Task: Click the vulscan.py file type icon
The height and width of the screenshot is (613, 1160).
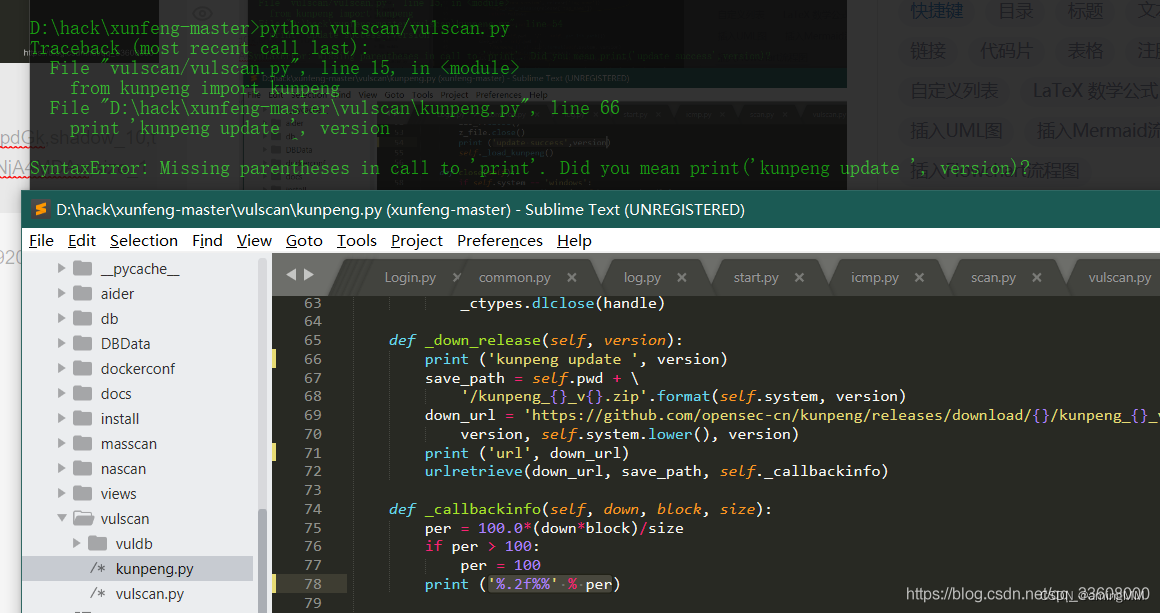Action: click(98, 594)
